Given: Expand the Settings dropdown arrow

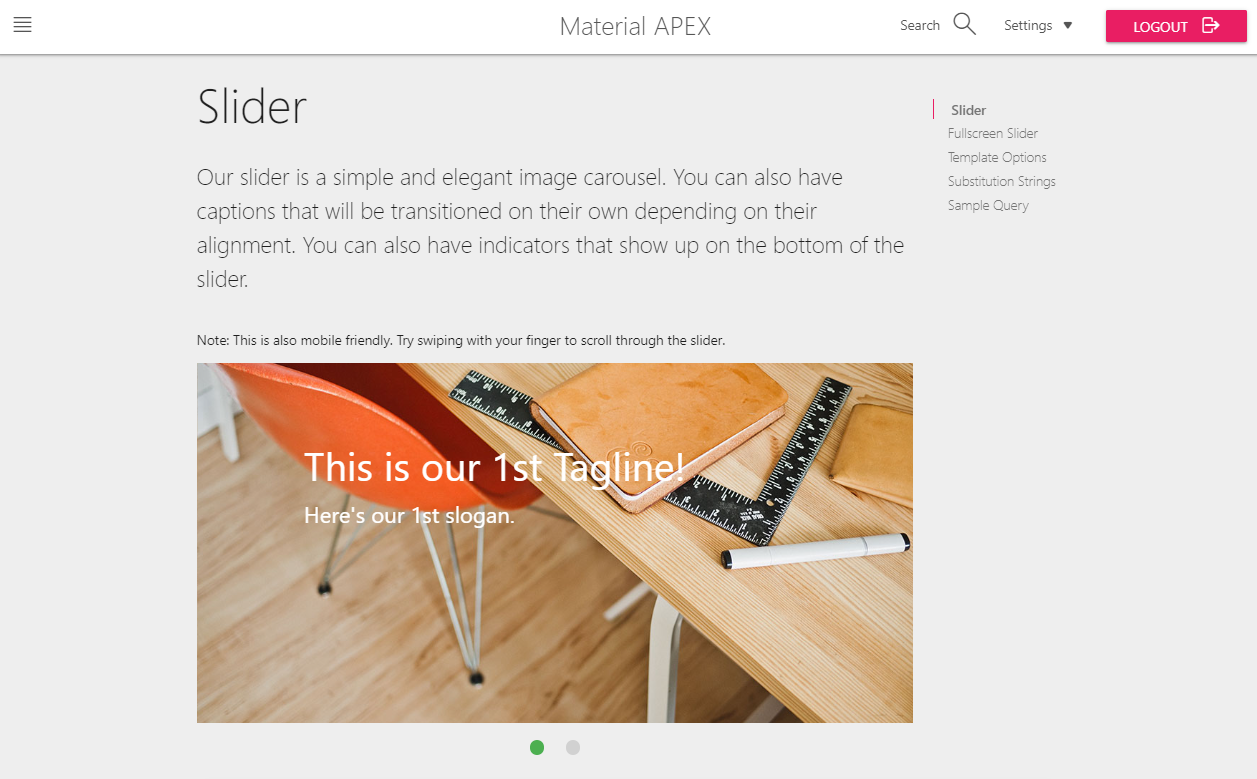Looking at the screenshot, I should 1067,26.
